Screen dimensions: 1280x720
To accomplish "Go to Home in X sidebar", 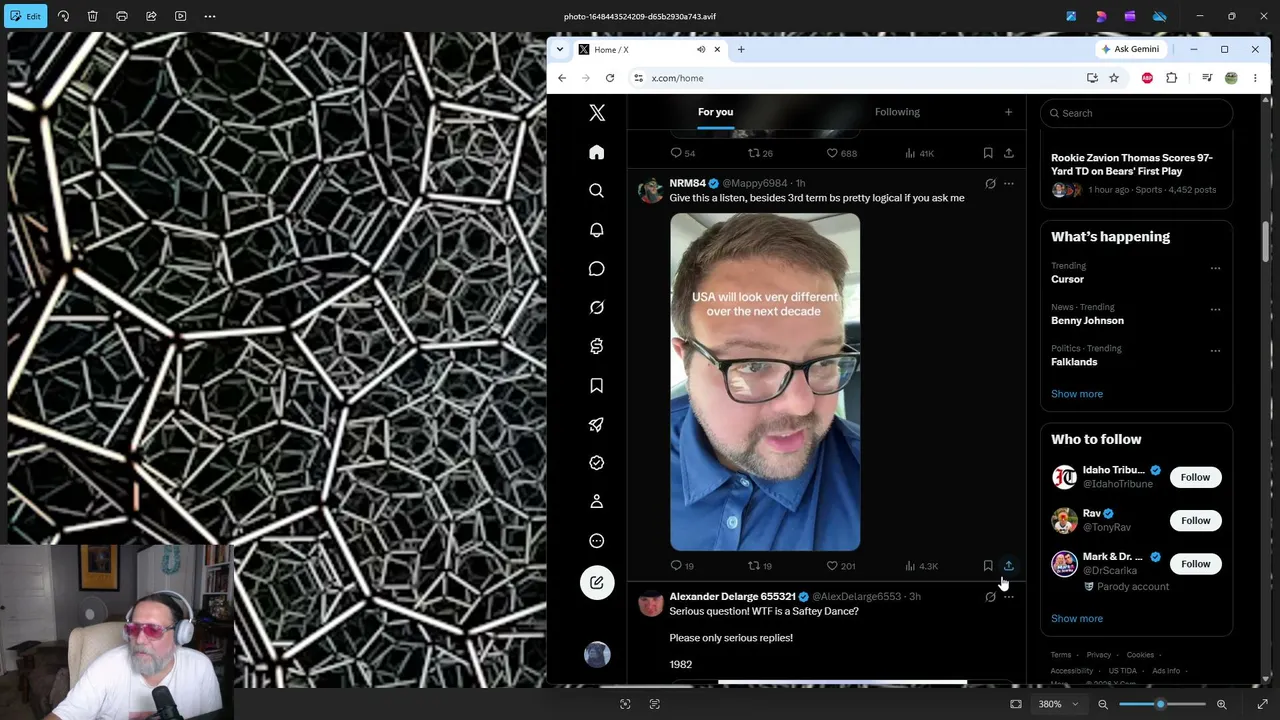I will click(x=597, y=152).
